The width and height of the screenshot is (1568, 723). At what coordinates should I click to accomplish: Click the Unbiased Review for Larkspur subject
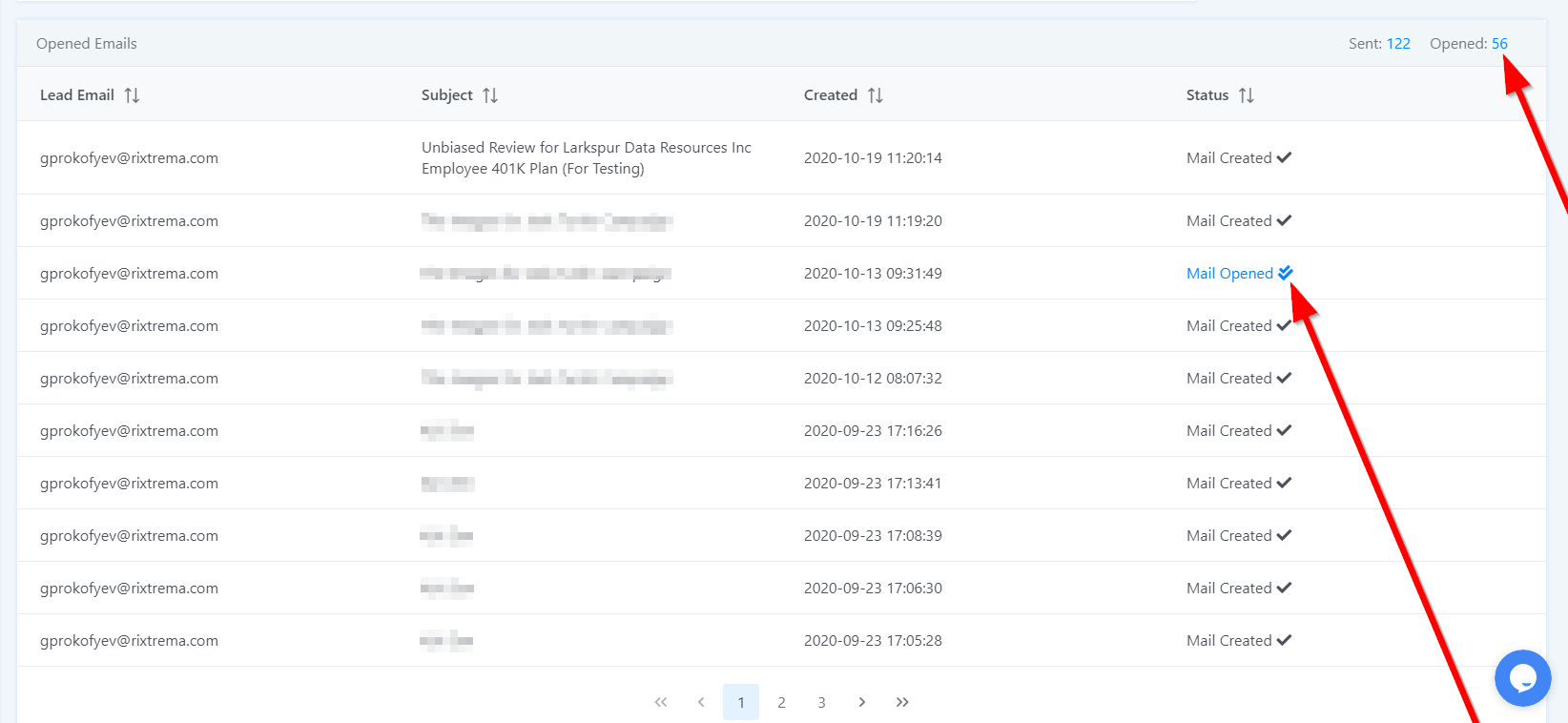click(x=586, y=158)
